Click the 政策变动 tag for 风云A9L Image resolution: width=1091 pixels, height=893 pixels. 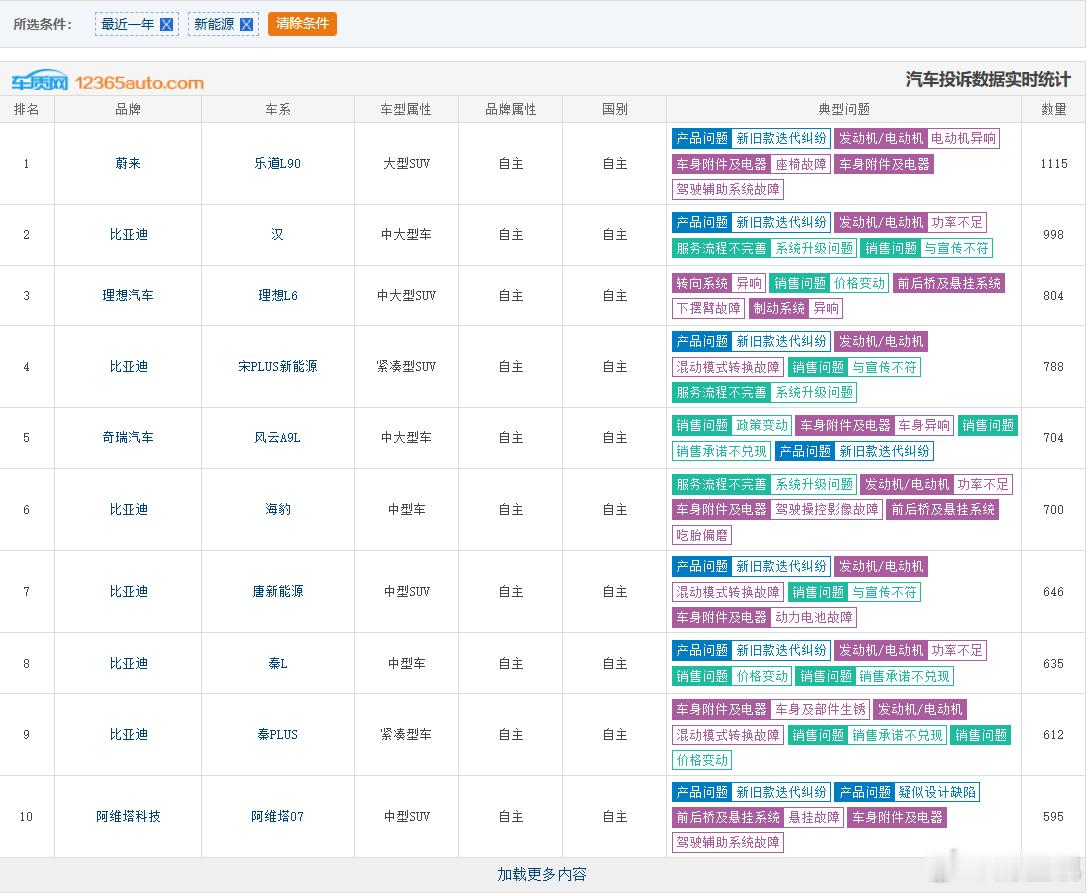[x=762, y=425]
